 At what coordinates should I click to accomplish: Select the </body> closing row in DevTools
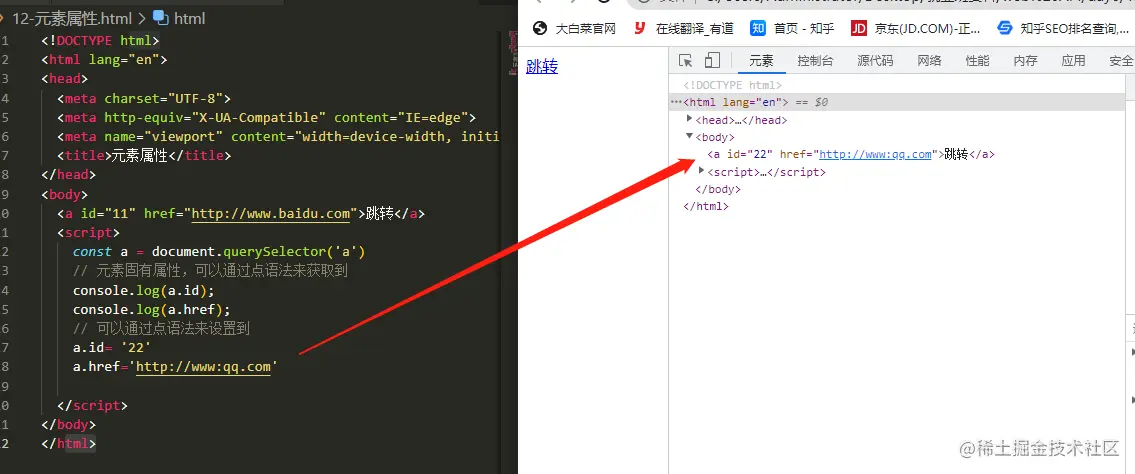tap(718, 190)
